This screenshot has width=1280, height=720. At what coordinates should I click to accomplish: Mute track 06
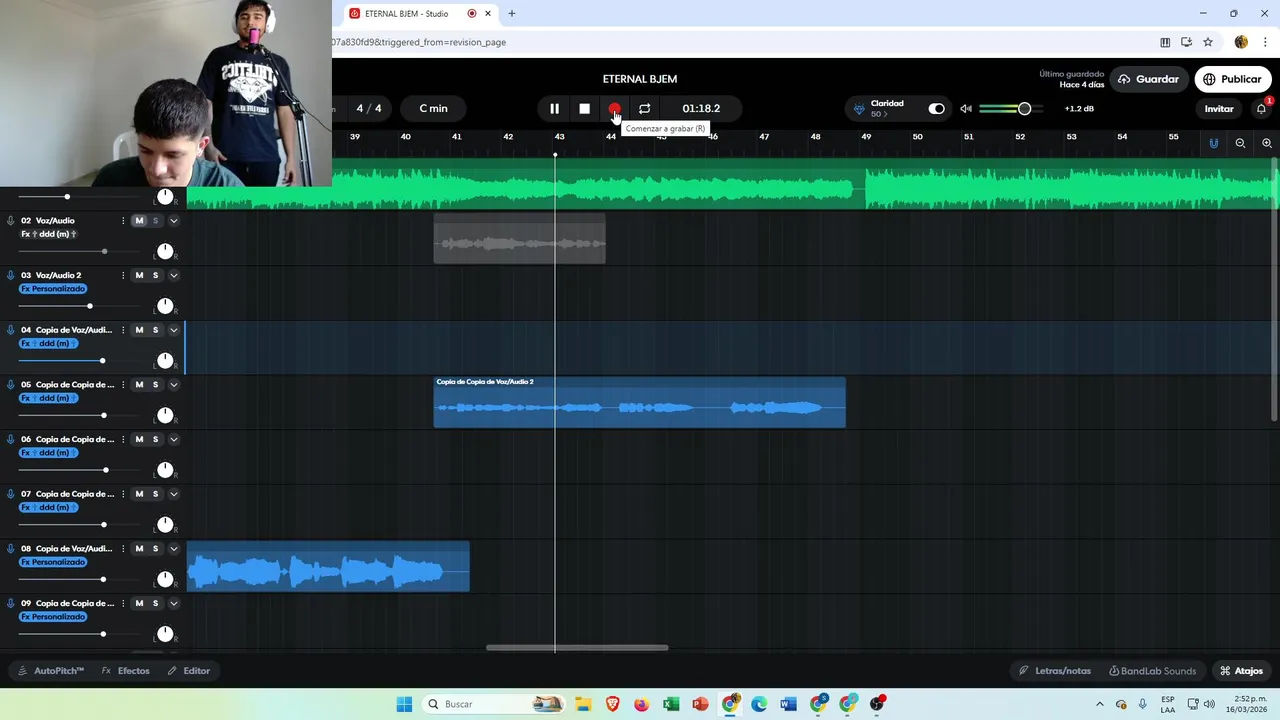(x=139, y=439)
